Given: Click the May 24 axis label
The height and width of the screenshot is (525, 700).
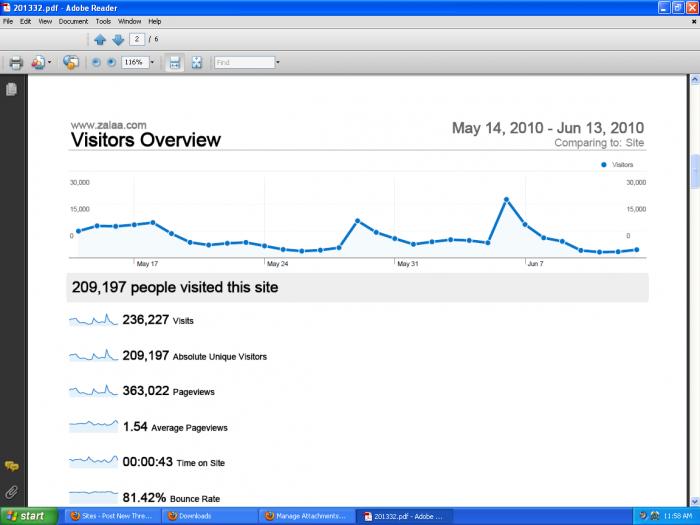Looking at the screenshot, I should coord(277,264).
